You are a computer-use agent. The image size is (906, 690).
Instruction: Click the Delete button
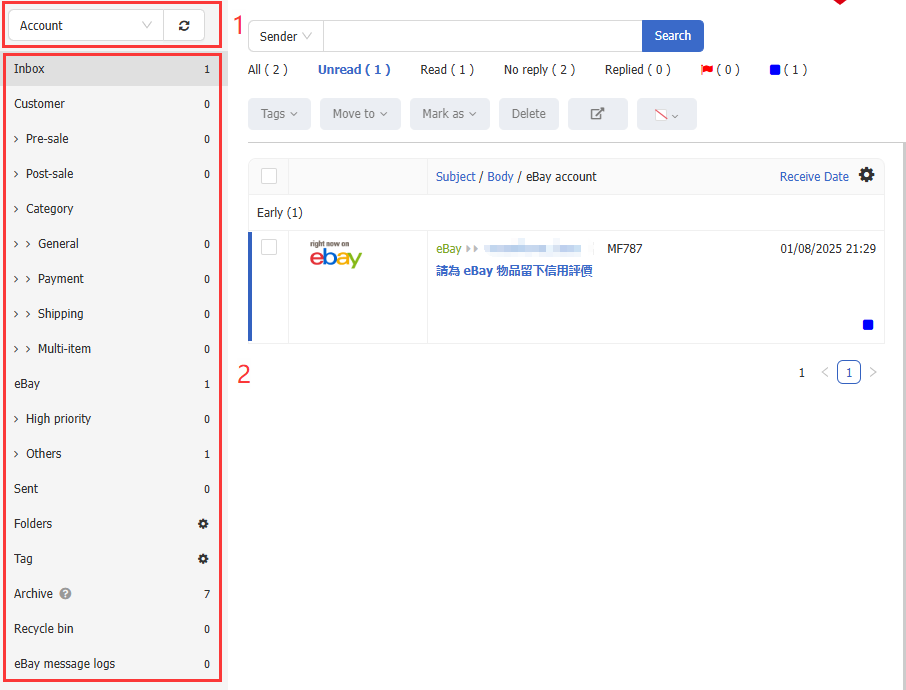(x=528, y=114)
